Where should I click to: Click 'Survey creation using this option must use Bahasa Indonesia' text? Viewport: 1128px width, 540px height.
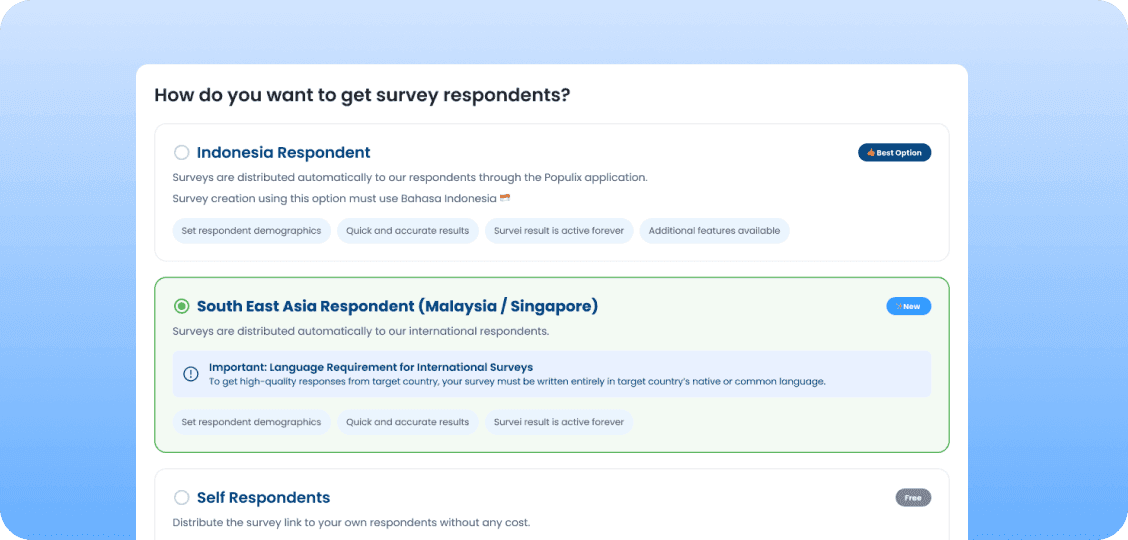(x=335, y=198)
